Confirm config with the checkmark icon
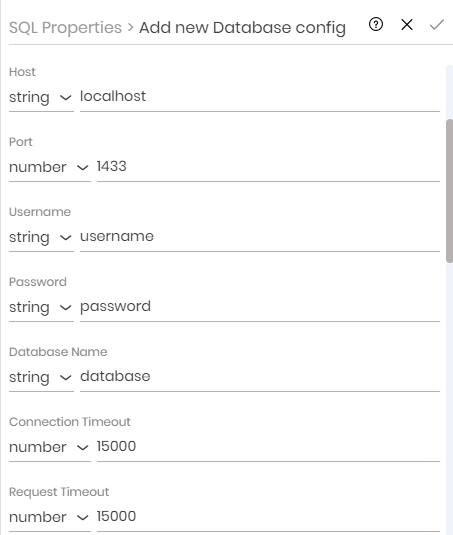This screenshot has width=453, height=535. pyautogui.click(x=437, y=25)
